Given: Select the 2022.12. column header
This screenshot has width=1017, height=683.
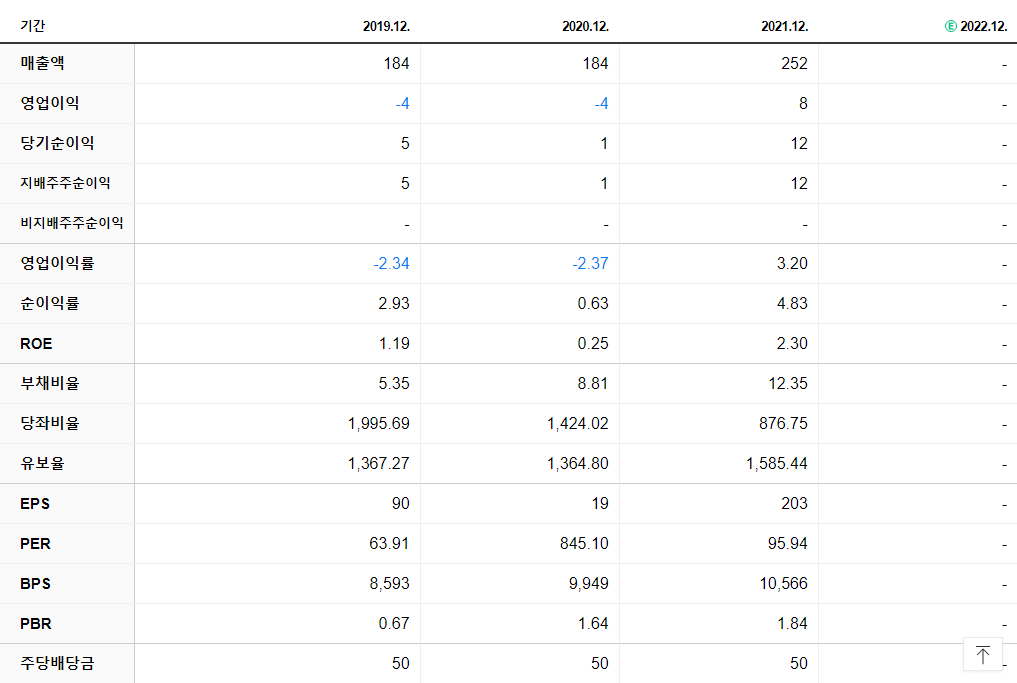Looking at the screenshot, I should tap(983, 27).
